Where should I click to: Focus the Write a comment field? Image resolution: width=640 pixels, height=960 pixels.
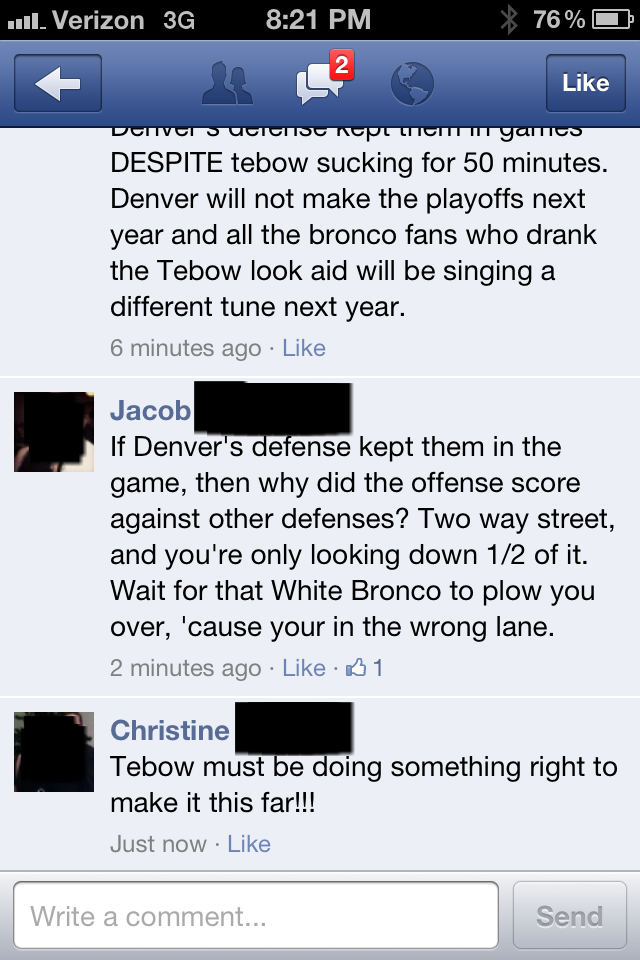[256, 915]
